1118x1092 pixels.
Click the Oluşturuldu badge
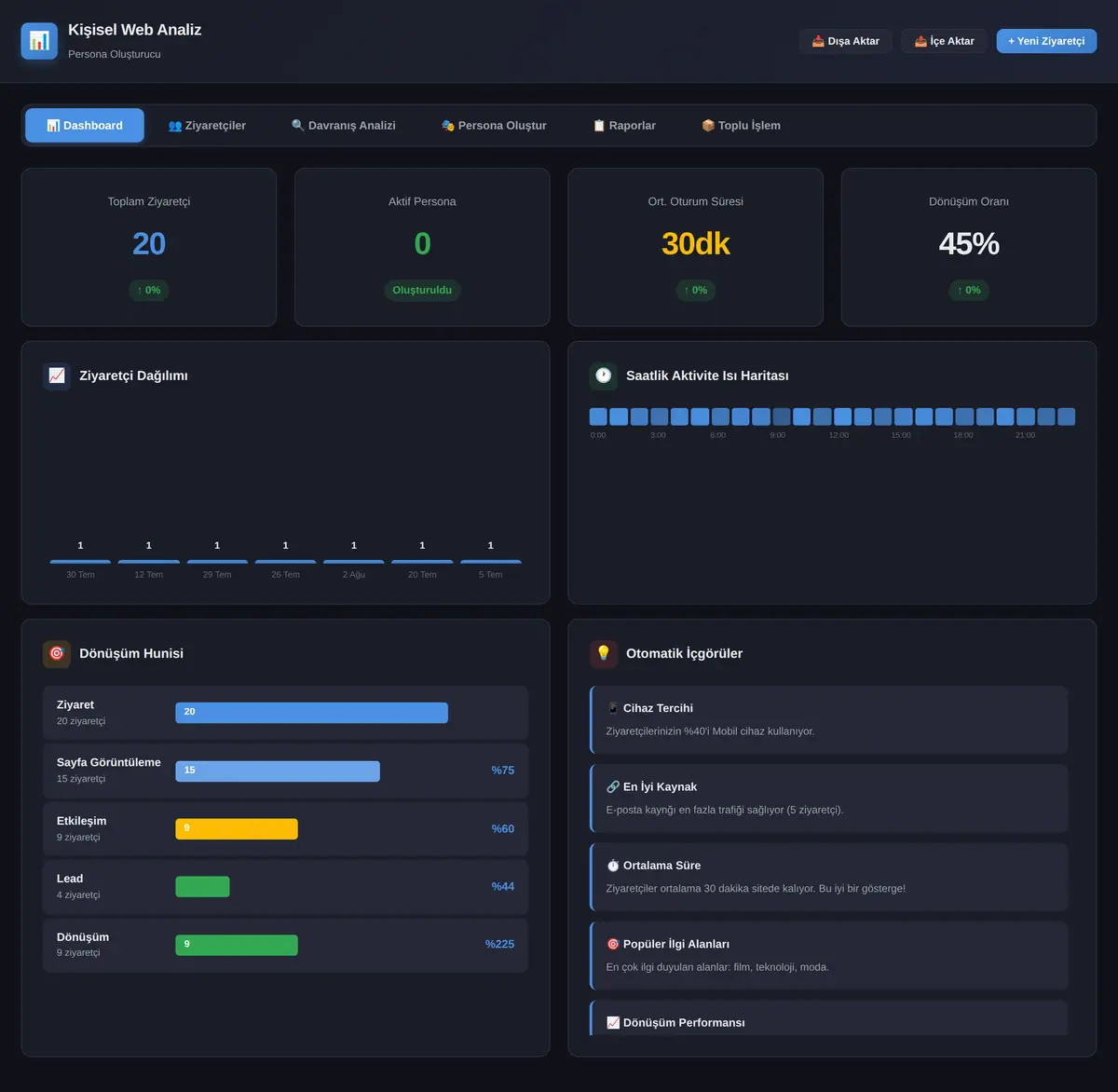(x=422, y=290)
